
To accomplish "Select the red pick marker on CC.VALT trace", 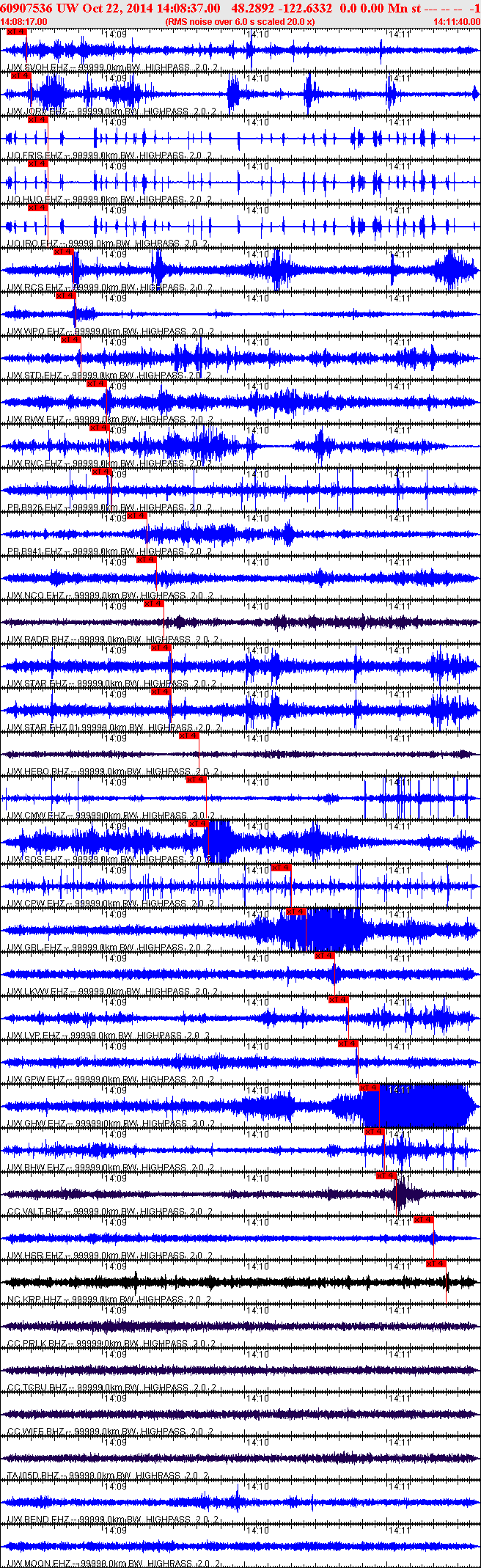I will 387,1176.
